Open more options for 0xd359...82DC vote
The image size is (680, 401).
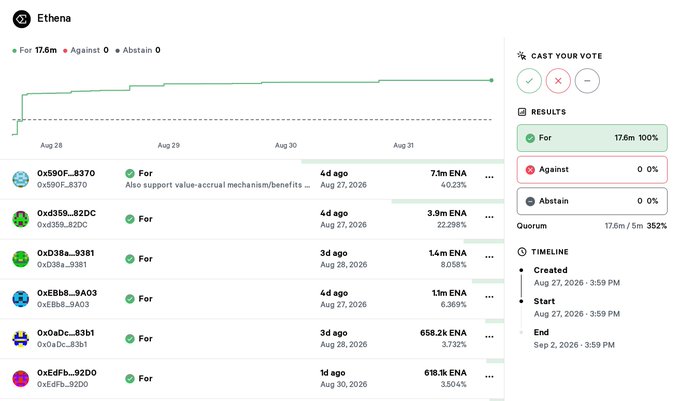pos(489,217)
